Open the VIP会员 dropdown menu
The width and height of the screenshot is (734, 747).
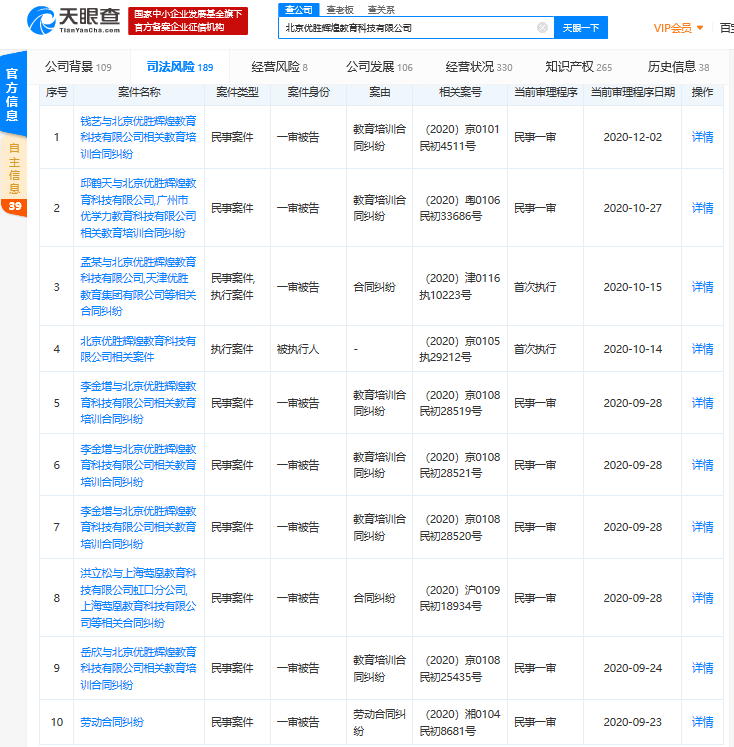pyautogui.click(x=678, y=28)
